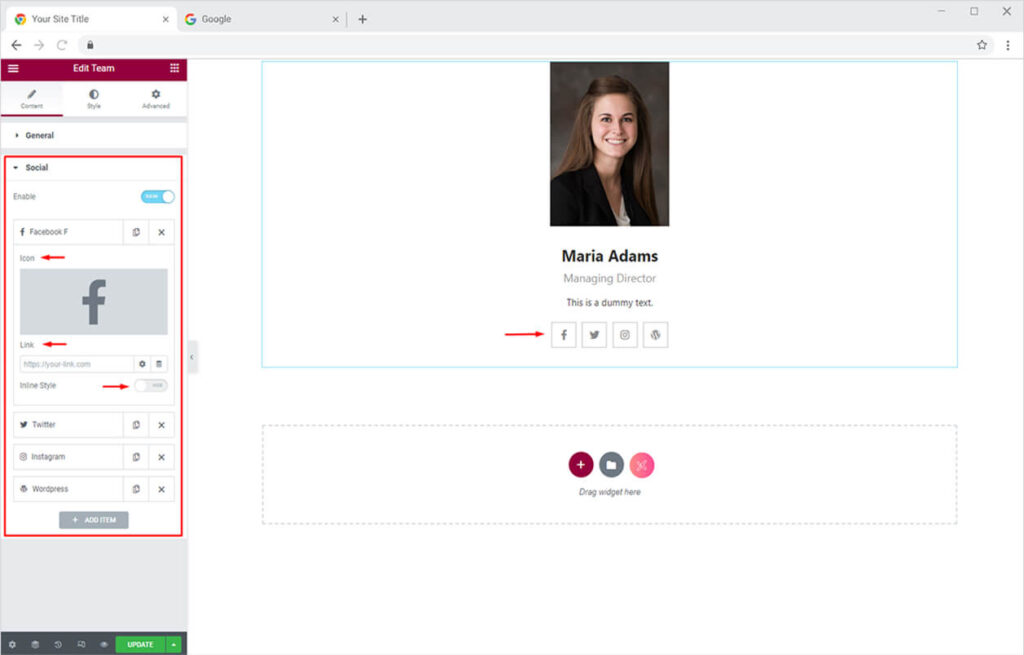Screen dimensions: 1024x655
Task: Open the Elementor hamburger menu
Action: [13, 68]
